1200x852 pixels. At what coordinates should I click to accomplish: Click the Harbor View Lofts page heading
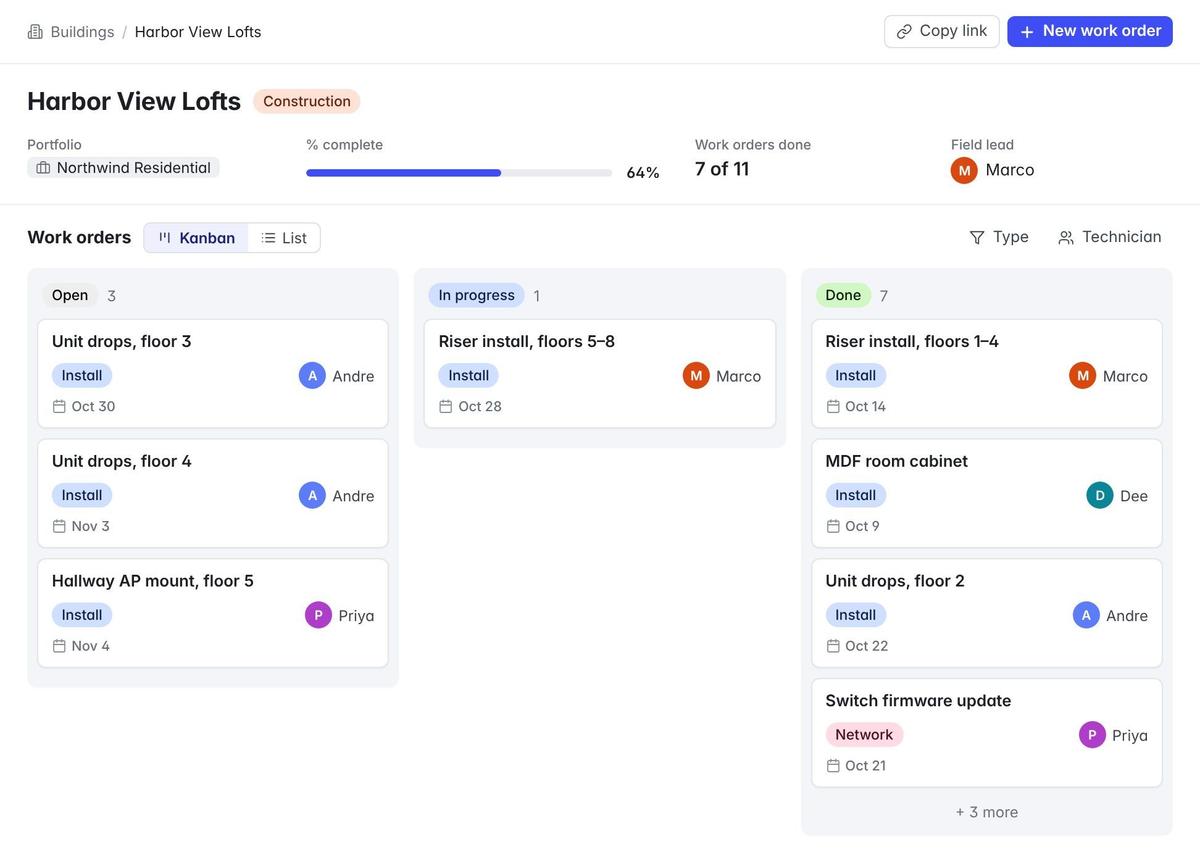point(134,101)
